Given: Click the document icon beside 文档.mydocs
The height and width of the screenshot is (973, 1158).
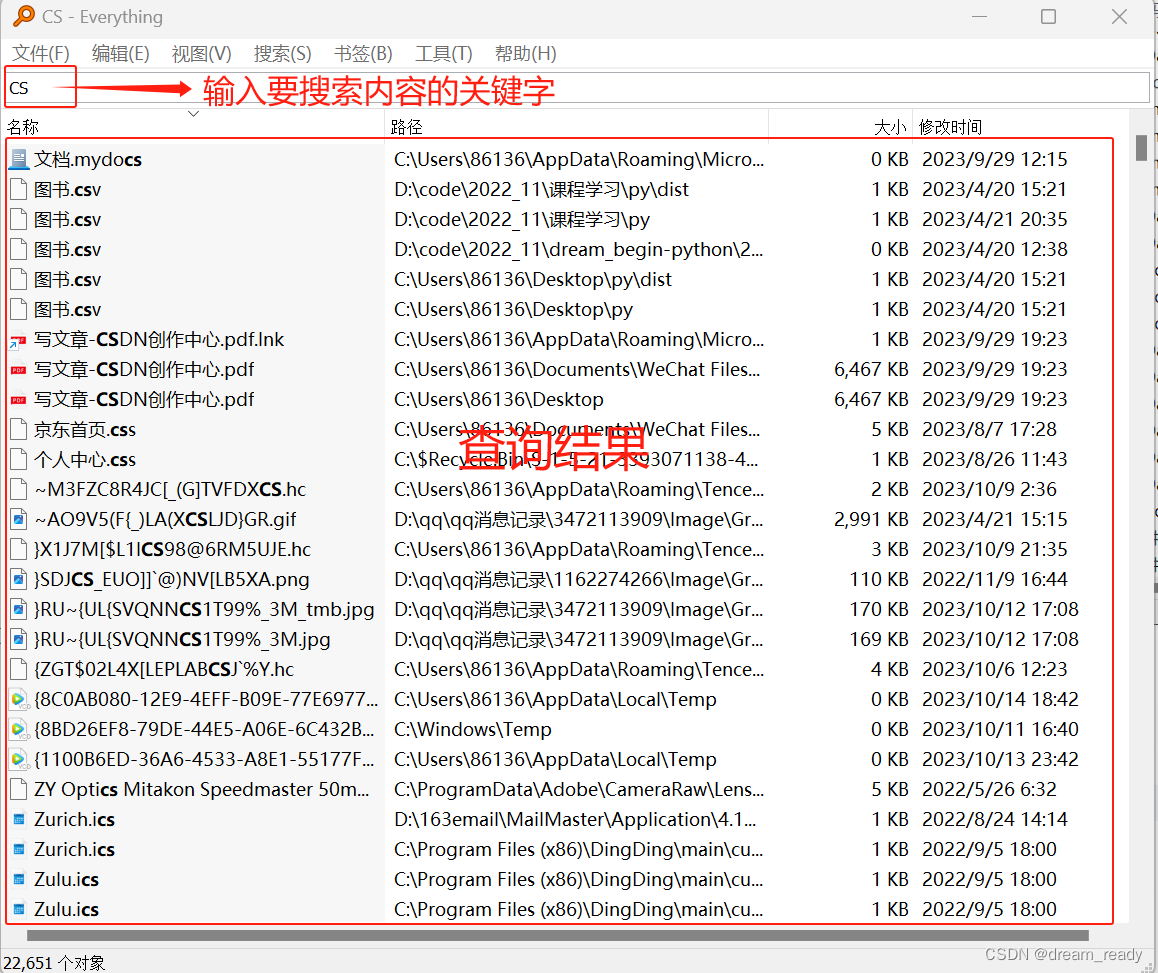Looking at the screenshot, I should click(x=17, y=159).
